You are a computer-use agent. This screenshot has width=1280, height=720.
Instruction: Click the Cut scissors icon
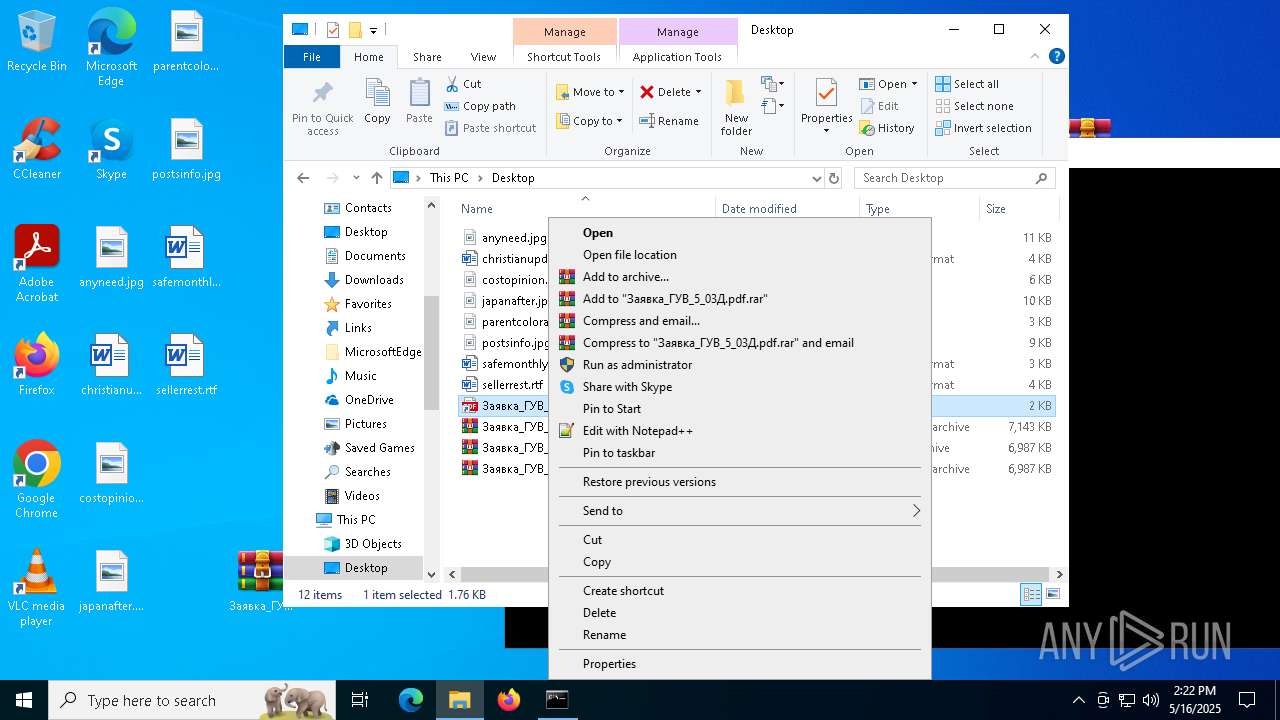click(452, 84)
